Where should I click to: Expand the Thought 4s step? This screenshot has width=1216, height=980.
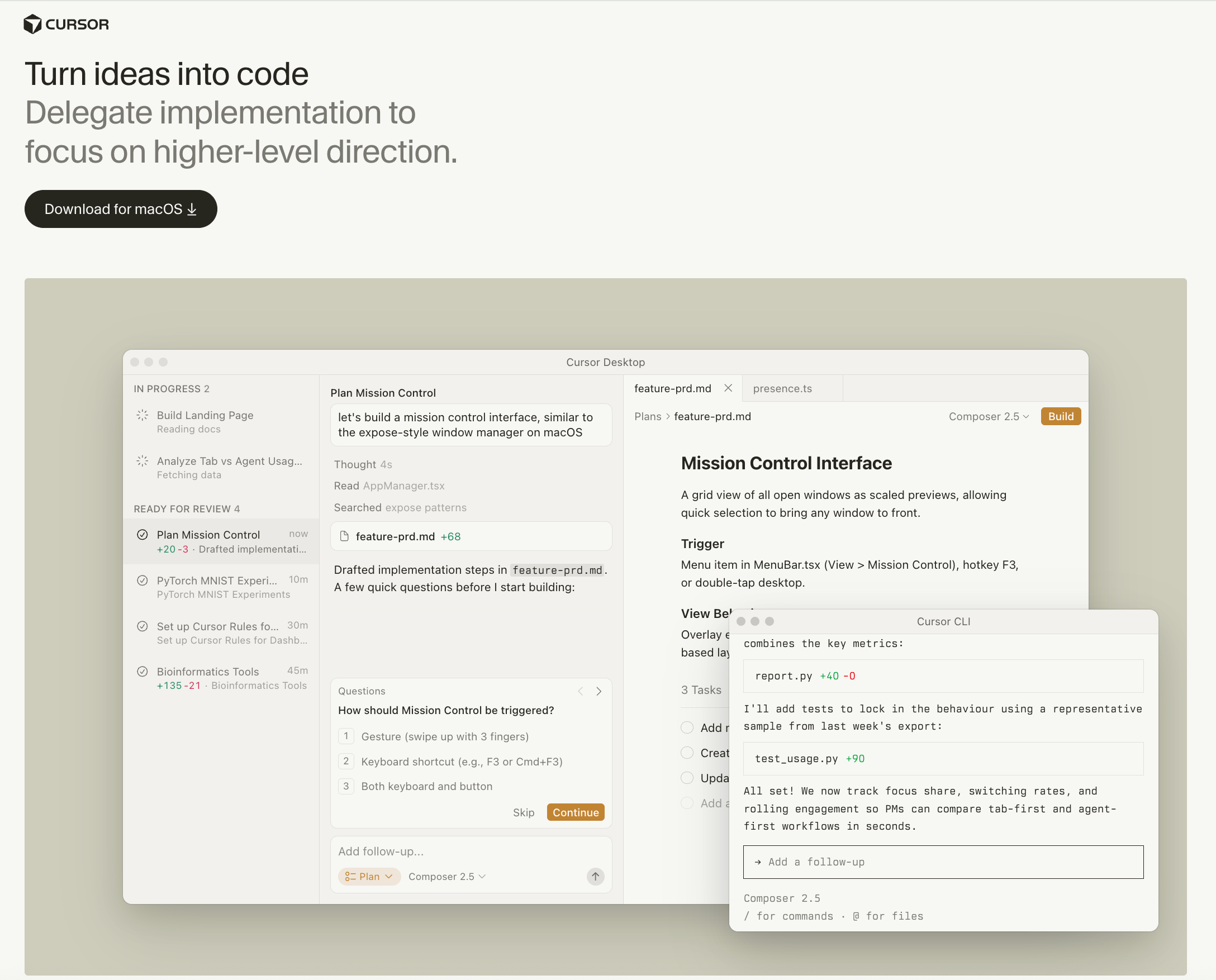point(363,464)
